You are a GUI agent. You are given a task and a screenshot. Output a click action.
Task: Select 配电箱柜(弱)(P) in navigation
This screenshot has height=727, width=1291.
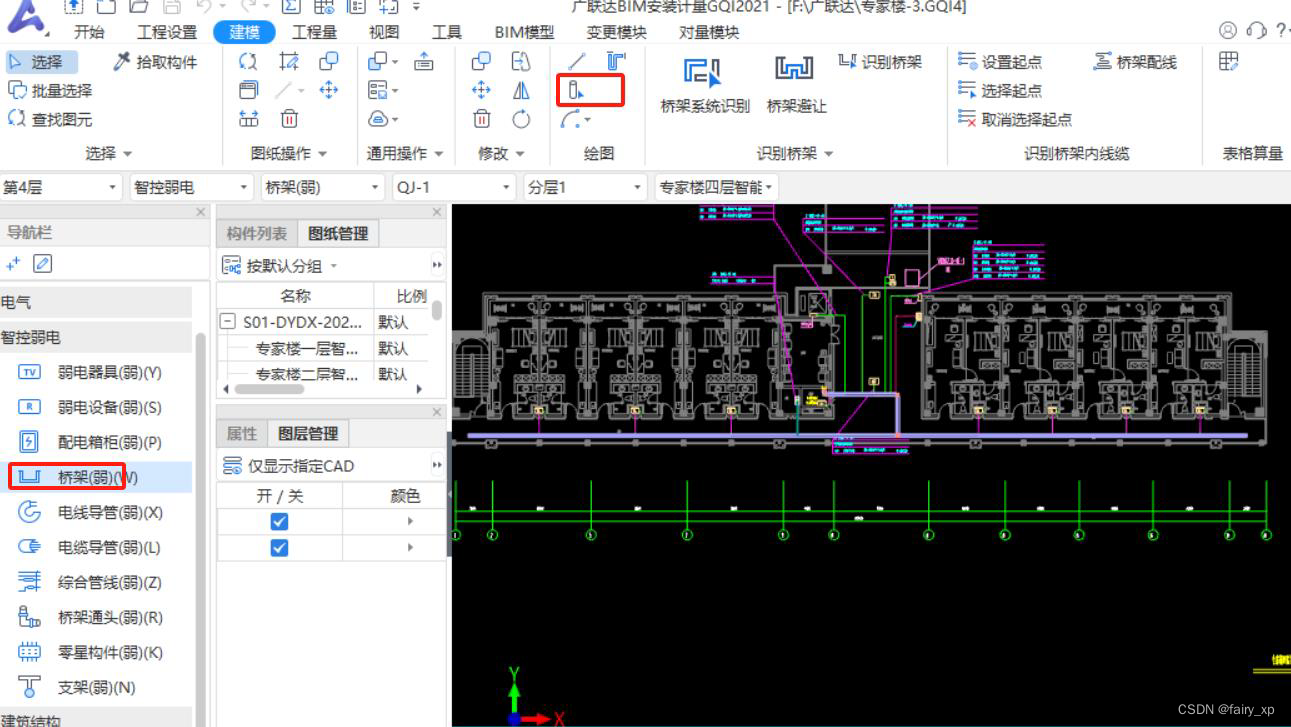[x=97, y=442]
